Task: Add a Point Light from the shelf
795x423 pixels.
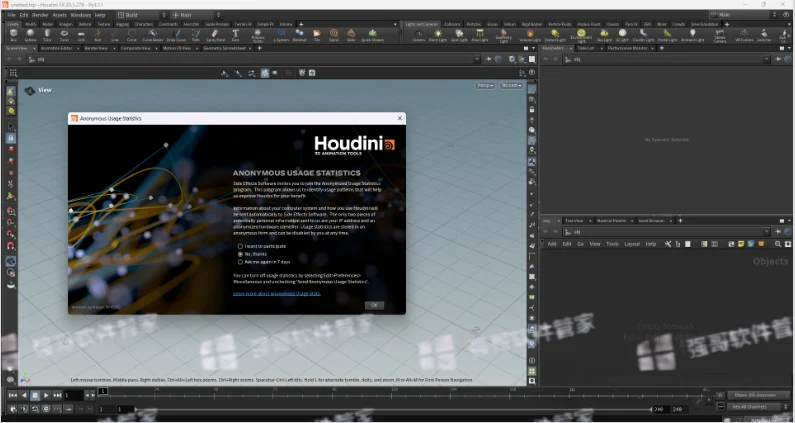Action: [438, 35]
